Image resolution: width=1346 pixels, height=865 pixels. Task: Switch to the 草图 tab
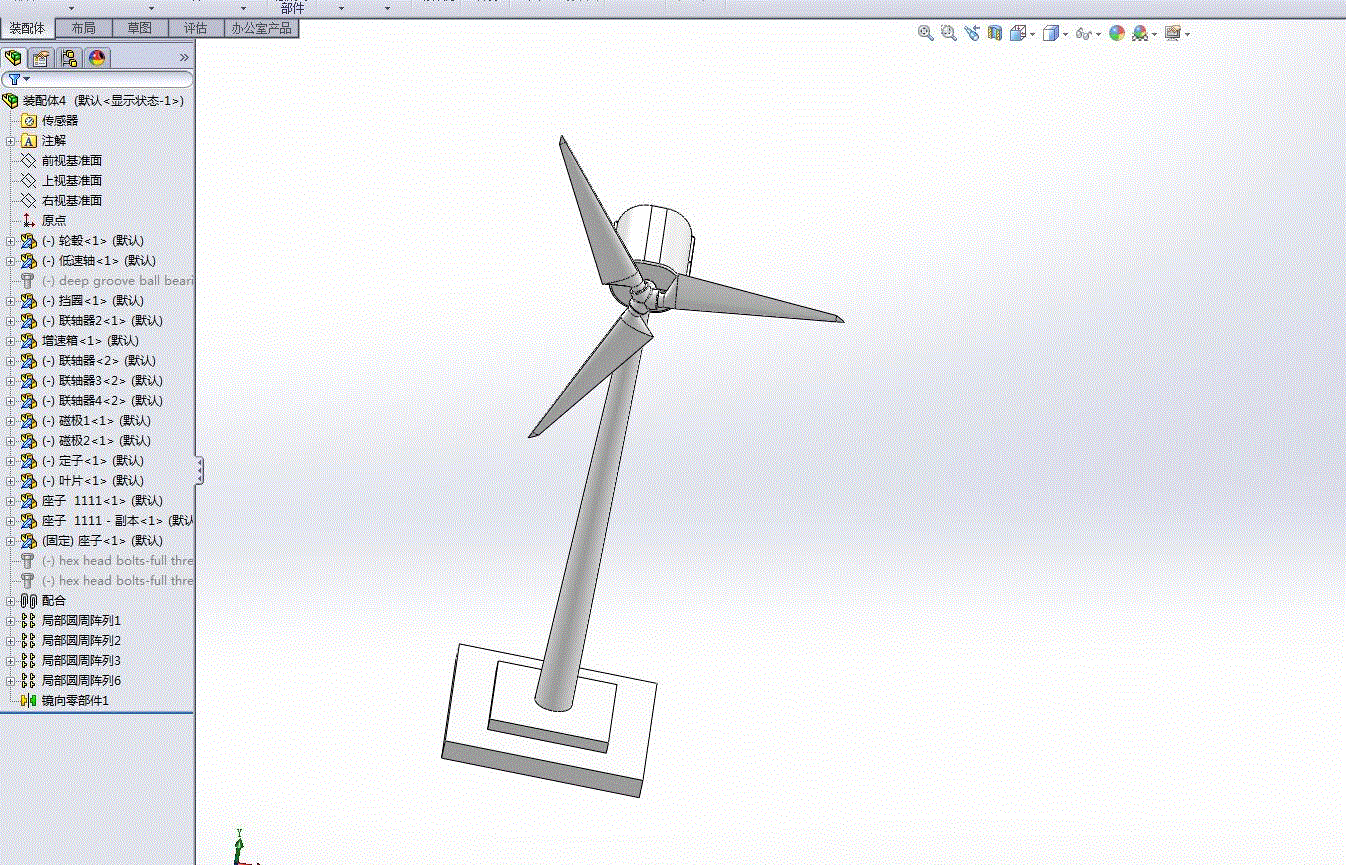pos(140,28)
